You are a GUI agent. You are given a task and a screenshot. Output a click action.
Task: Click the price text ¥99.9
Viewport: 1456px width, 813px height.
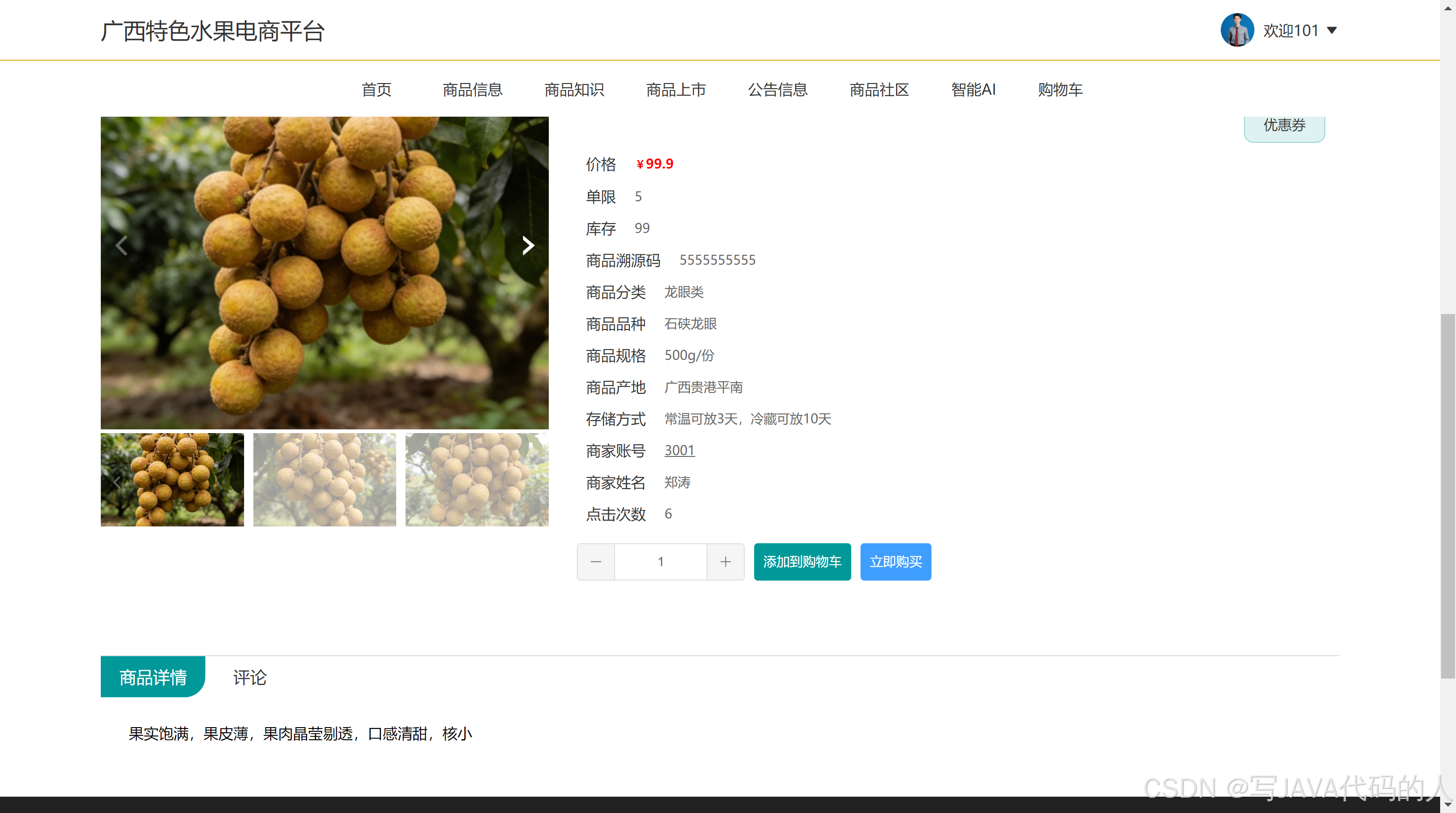click(x=655, y=164)
